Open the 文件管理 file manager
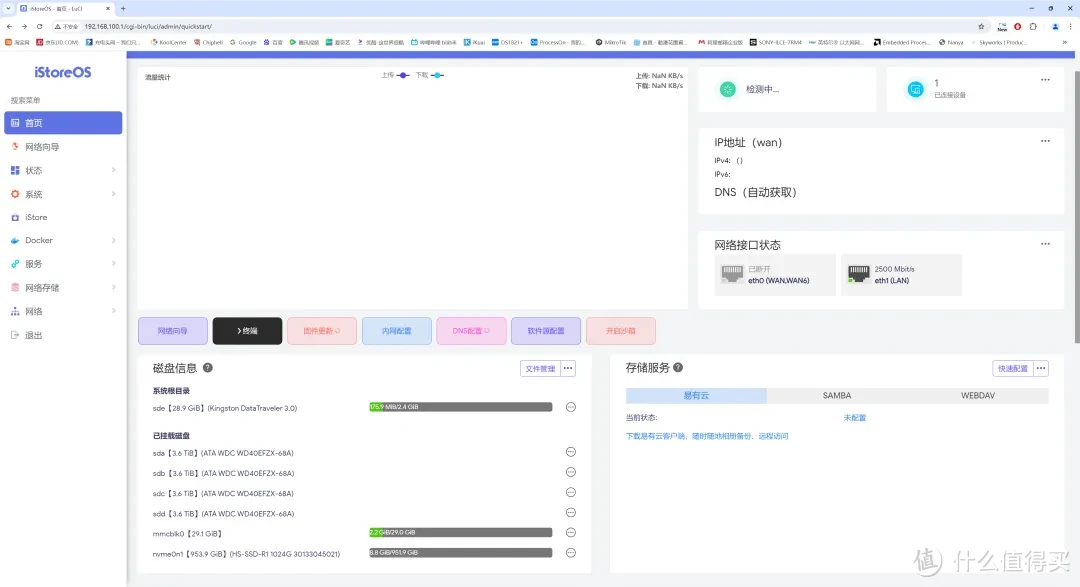 [x=541, y=367]
